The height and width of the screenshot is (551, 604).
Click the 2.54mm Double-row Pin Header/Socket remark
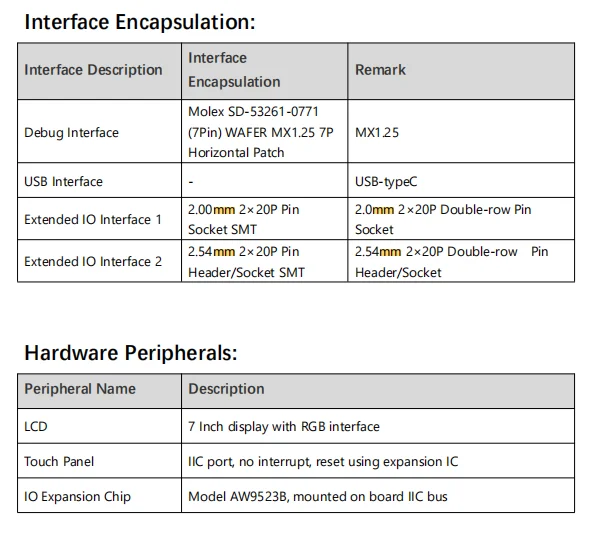pyautogui.click(x=452, y=262)
